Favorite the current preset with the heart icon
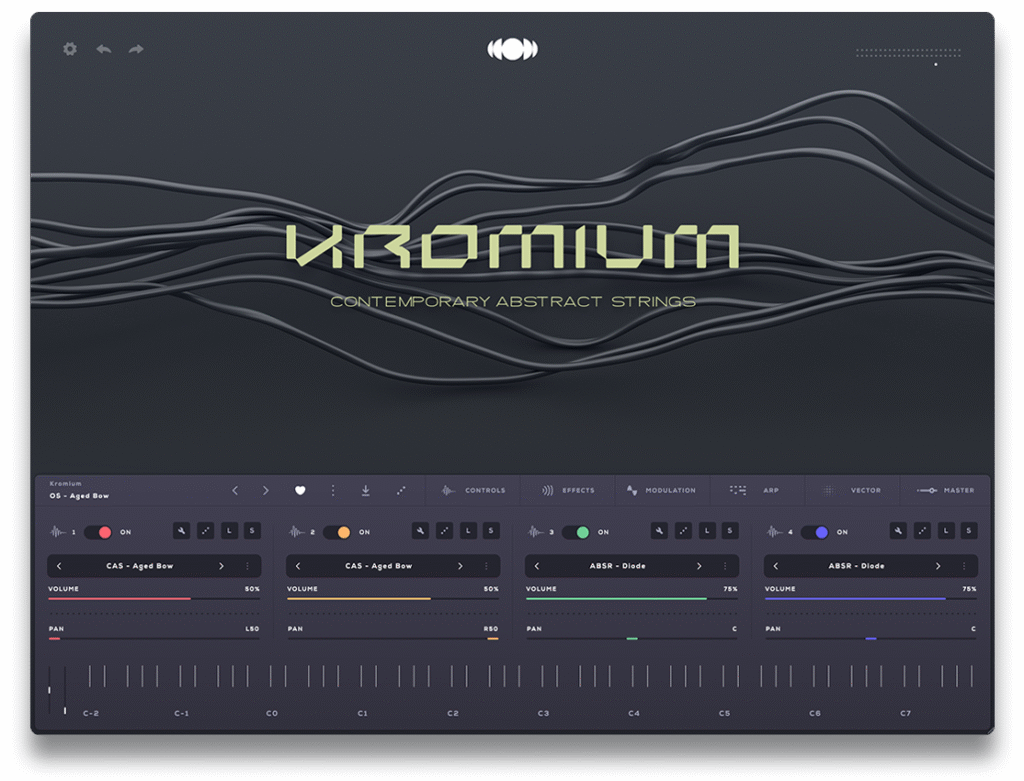This screenshot has height=781, width=1024. tap(300, 490)
